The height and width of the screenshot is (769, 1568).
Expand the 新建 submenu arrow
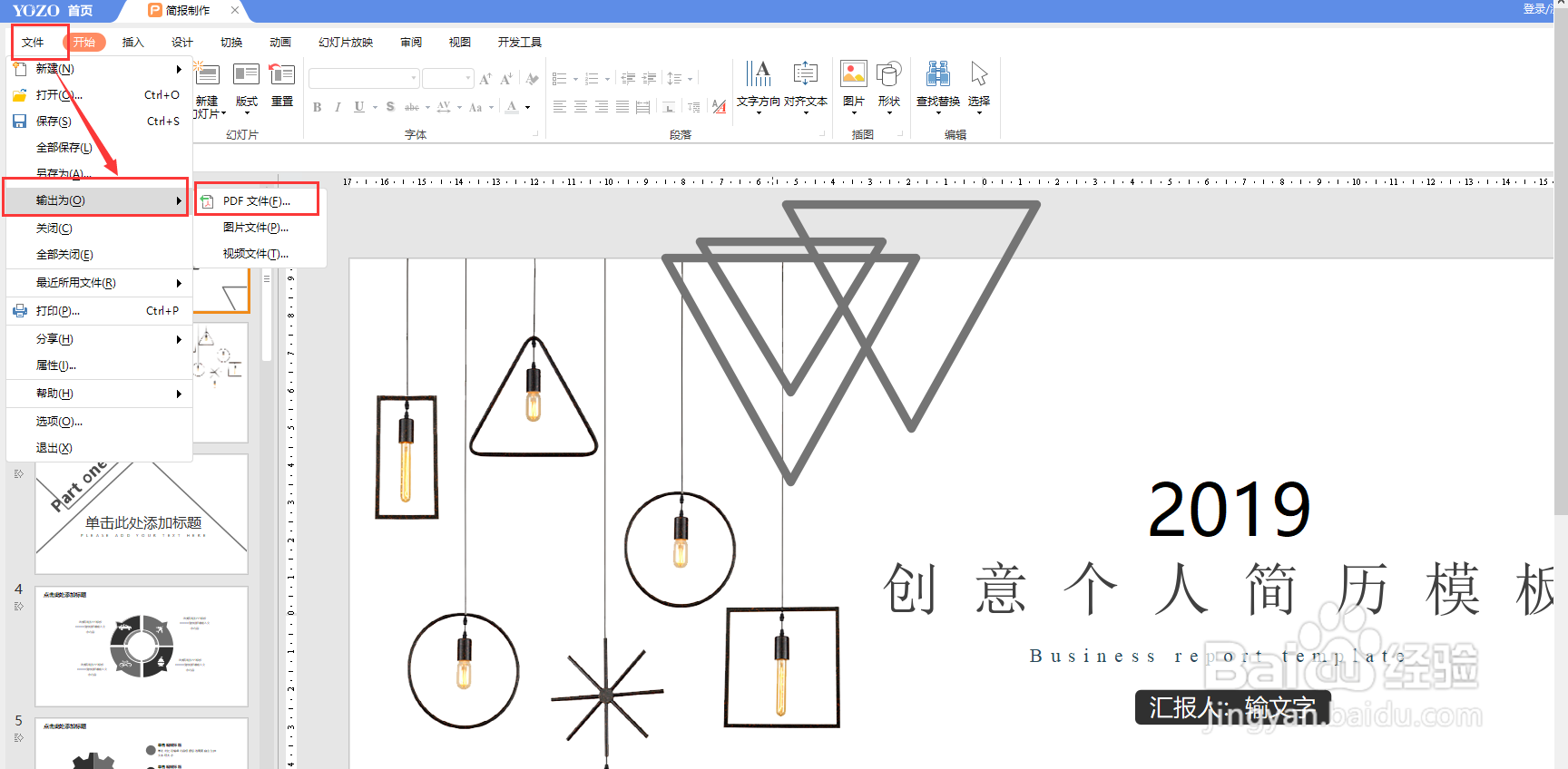[179, 69]
